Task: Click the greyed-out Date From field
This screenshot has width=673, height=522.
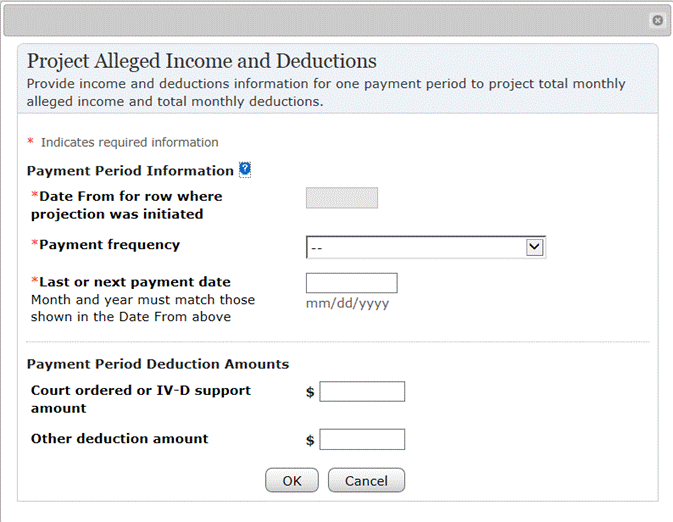Action: (x=342, y=198)
